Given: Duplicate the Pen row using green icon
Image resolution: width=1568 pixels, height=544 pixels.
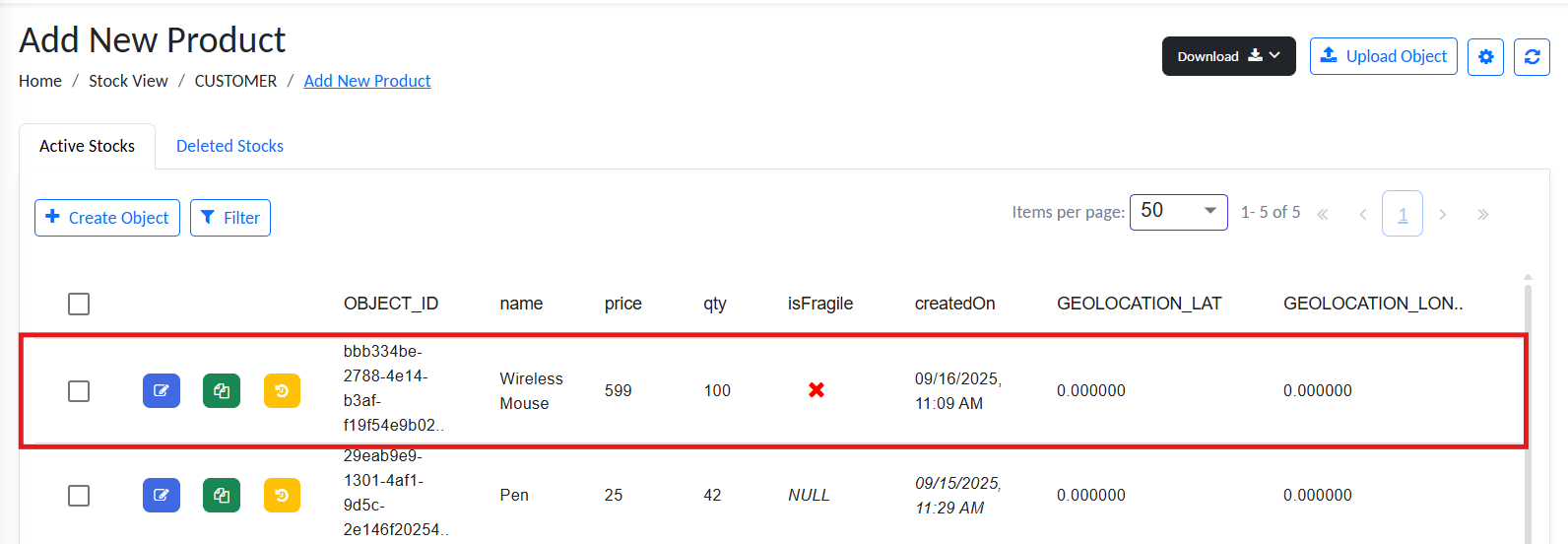Looking at the screenshot, I should point(222,495).
